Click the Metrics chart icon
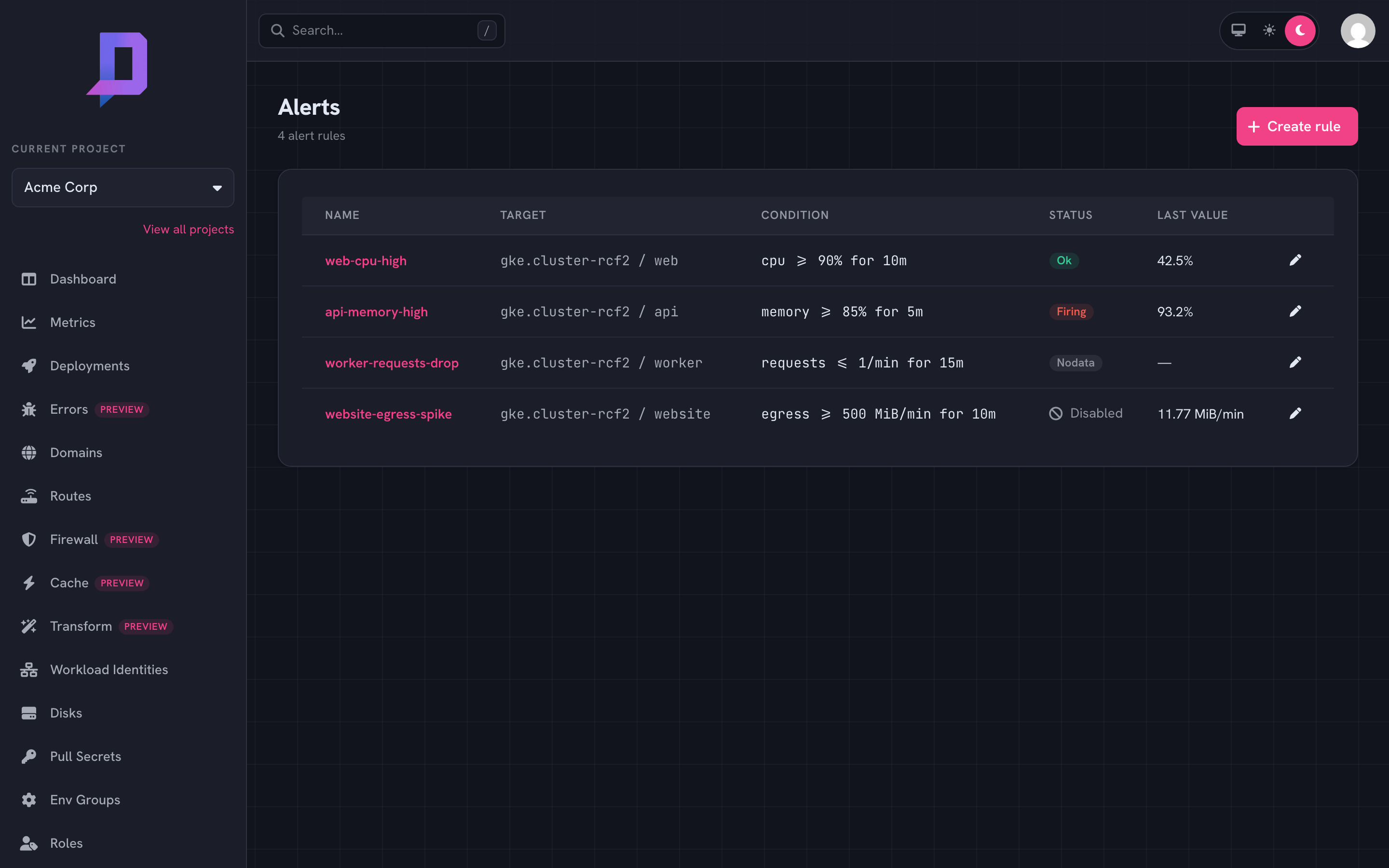 click(29, 323)
